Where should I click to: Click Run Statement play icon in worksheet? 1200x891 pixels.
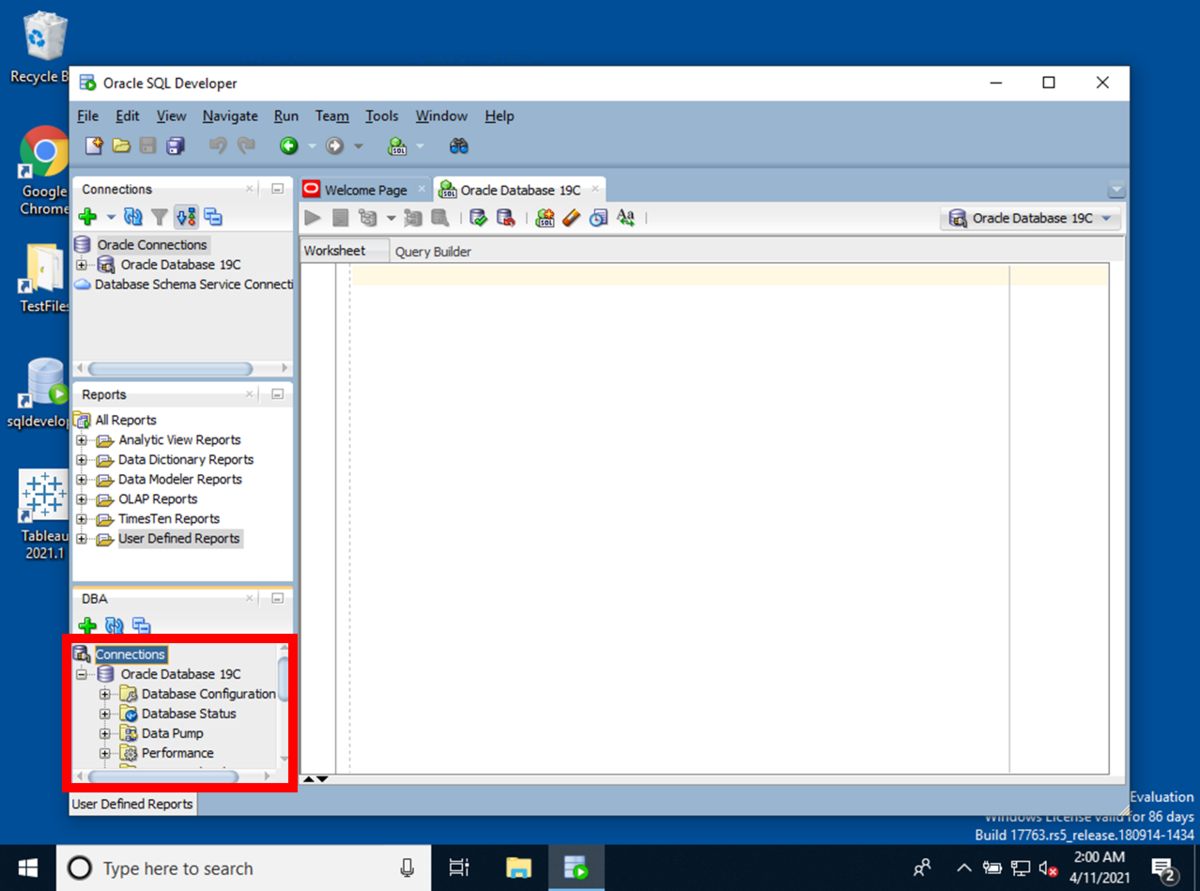click(313, 217)
